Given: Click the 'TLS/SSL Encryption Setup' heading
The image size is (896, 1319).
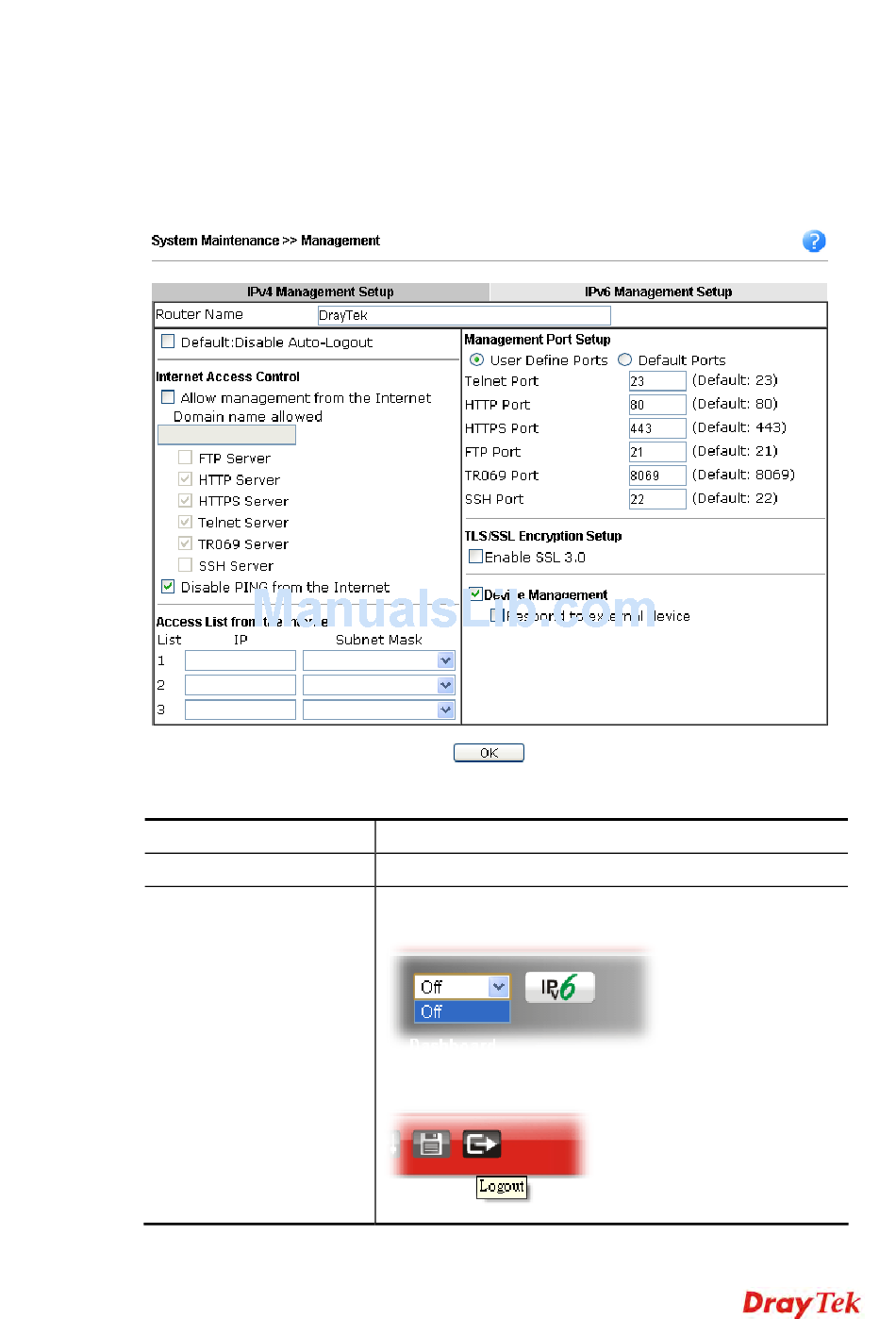Looking at the screenshot, I should tap(543, 536).
